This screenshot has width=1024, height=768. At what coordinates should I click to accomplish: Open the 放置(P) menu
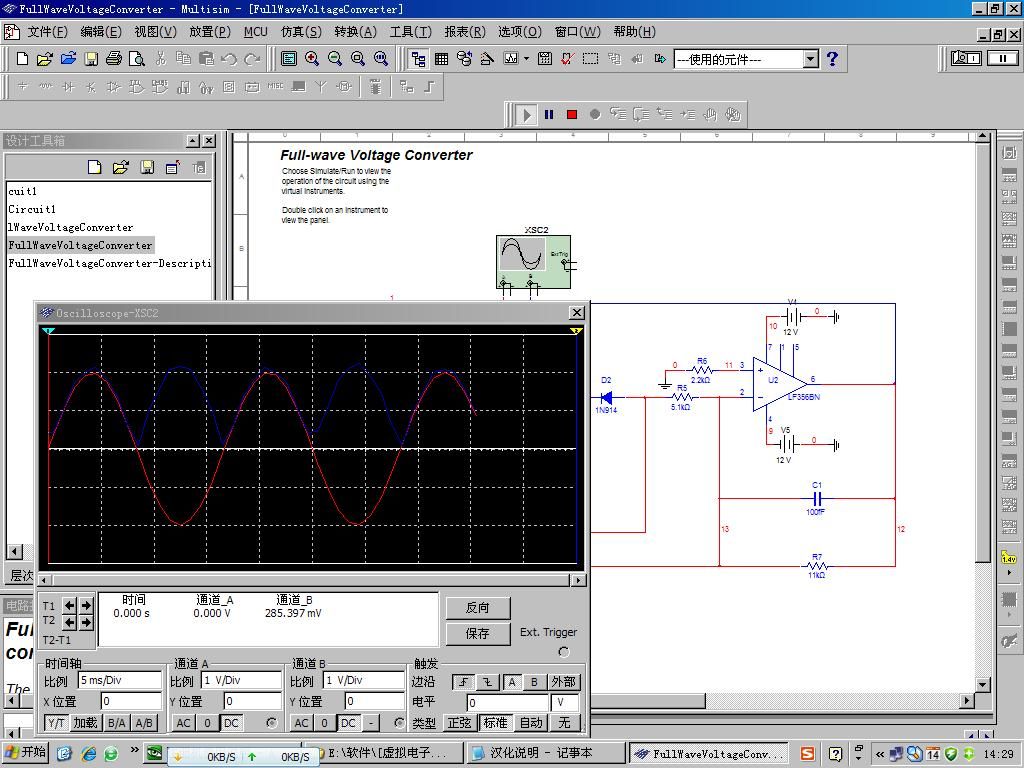[210, 31]
